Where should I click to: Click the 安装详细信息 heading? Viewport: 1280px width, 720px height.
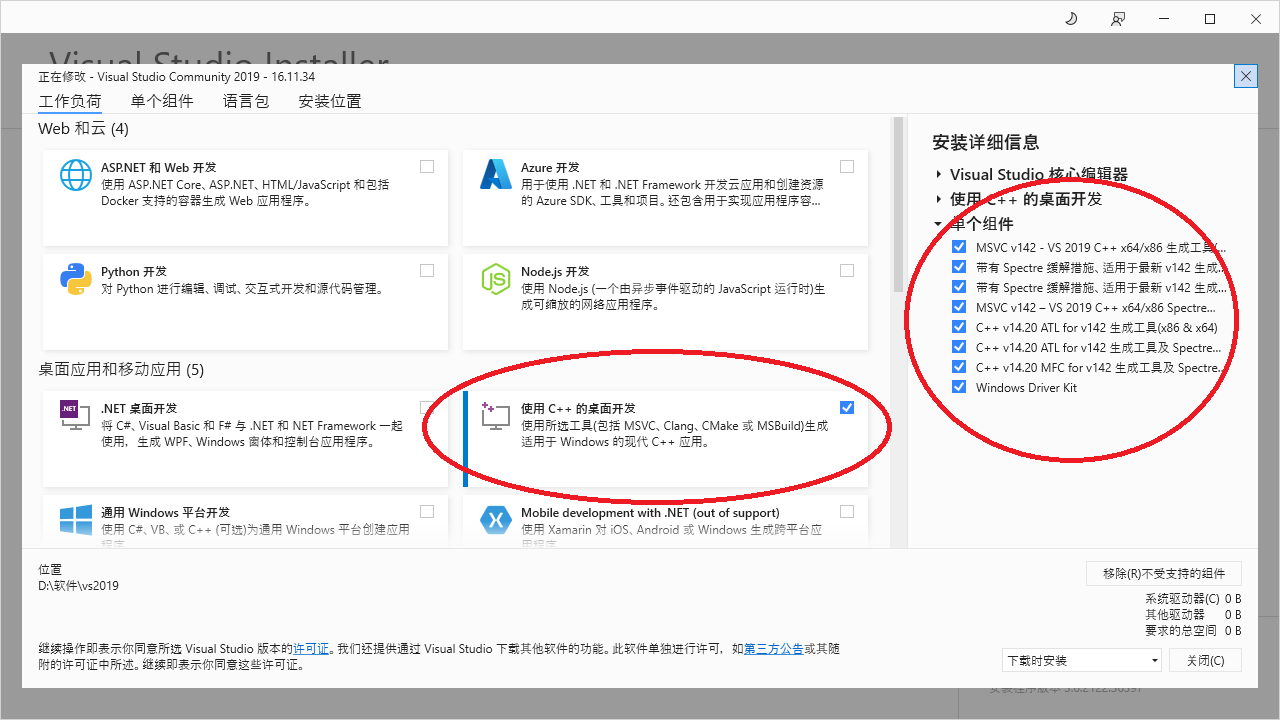[986, 143]
